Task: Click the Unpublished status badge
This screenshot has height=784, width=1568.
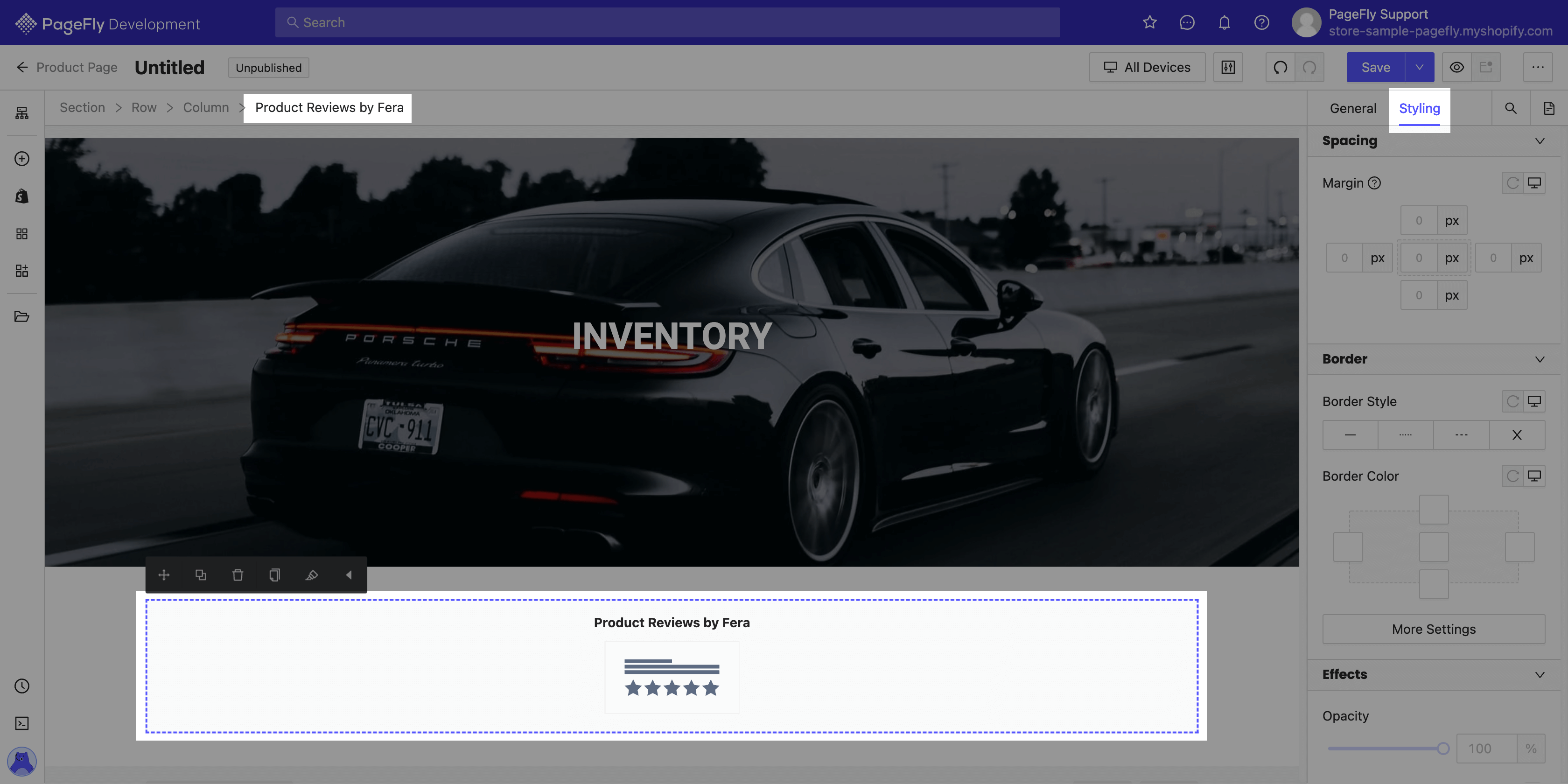Action: tap(268, 68)
